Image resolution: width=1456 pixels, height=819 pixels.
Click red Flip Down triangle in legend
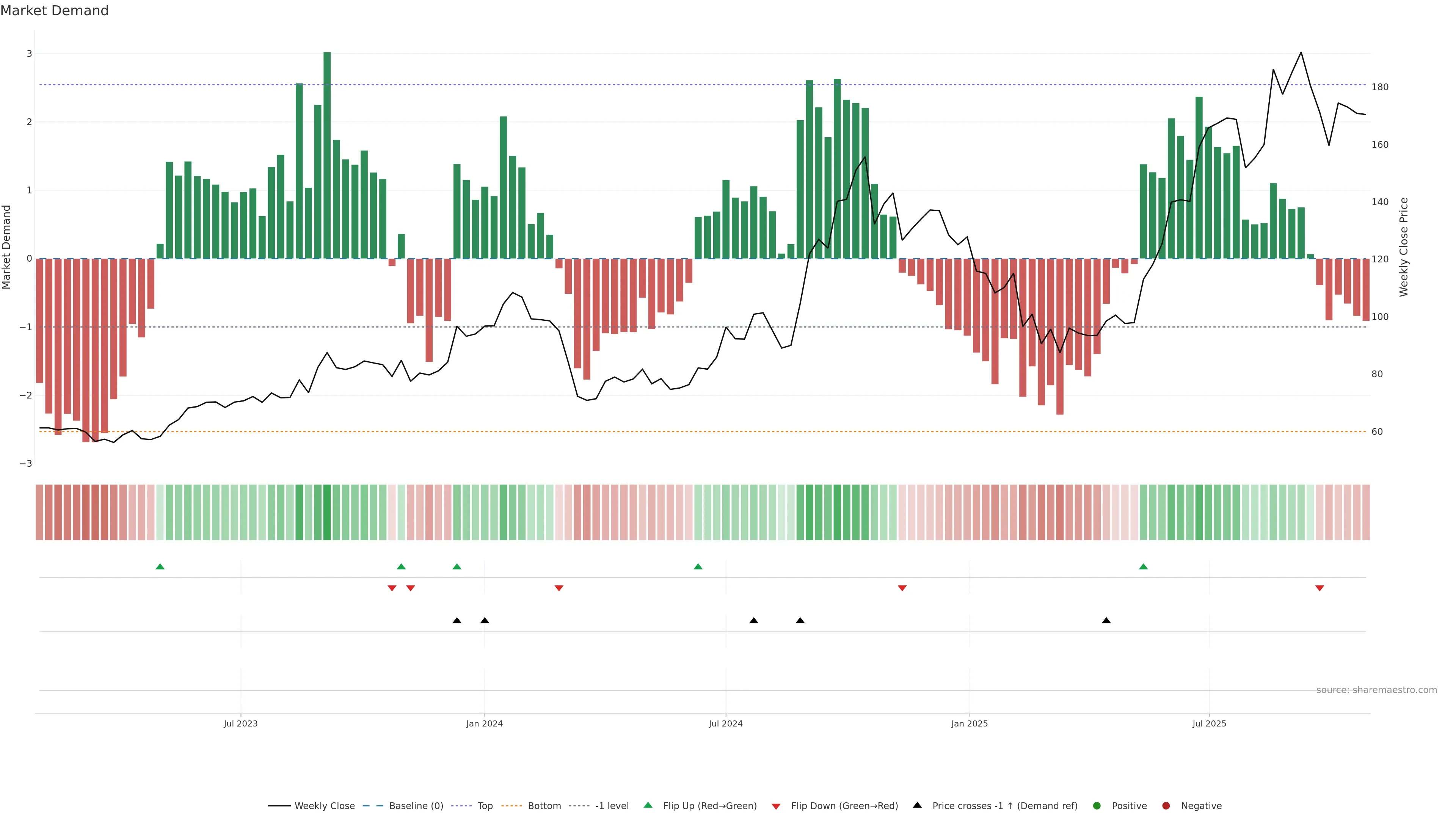click(776, 806)
